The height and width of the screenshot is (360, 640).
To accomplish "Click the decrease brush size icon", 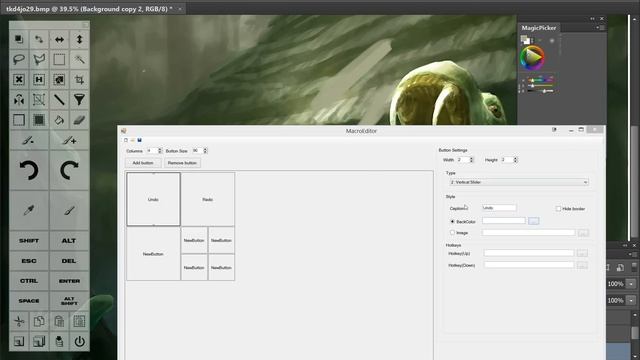I will (29, 141).
